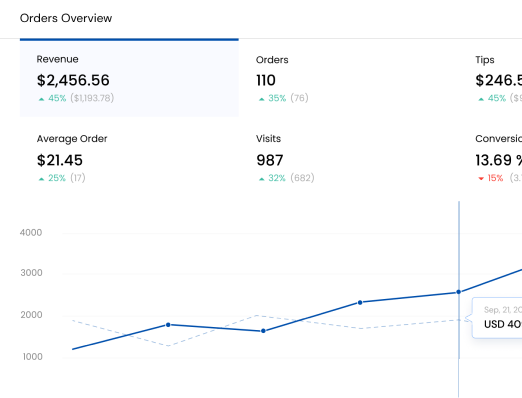Image resolution: width=522 pixels, height=398 pixels.
Task: Click the 110 orders count
Action: click(x=266, y=80)
